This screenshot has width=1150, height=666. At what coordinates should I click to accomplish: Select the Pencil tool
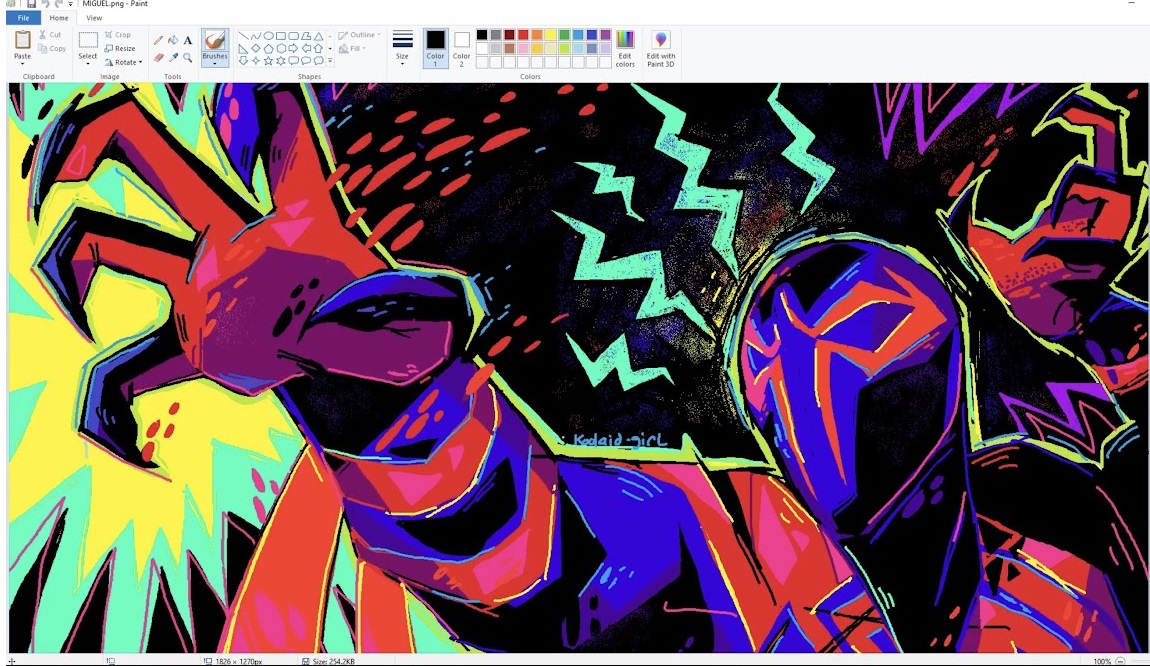pyautogui.click(x=158, y=40)
